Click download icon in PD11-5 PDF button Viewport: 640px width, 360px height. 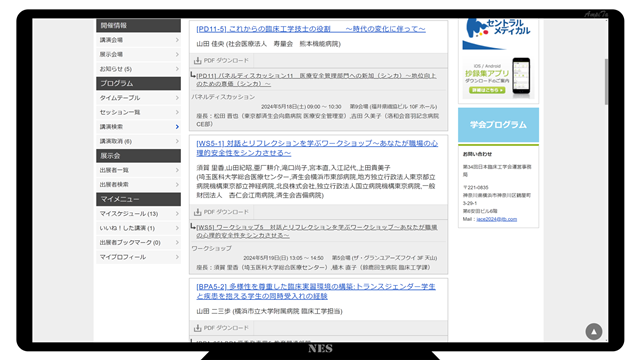198,60
